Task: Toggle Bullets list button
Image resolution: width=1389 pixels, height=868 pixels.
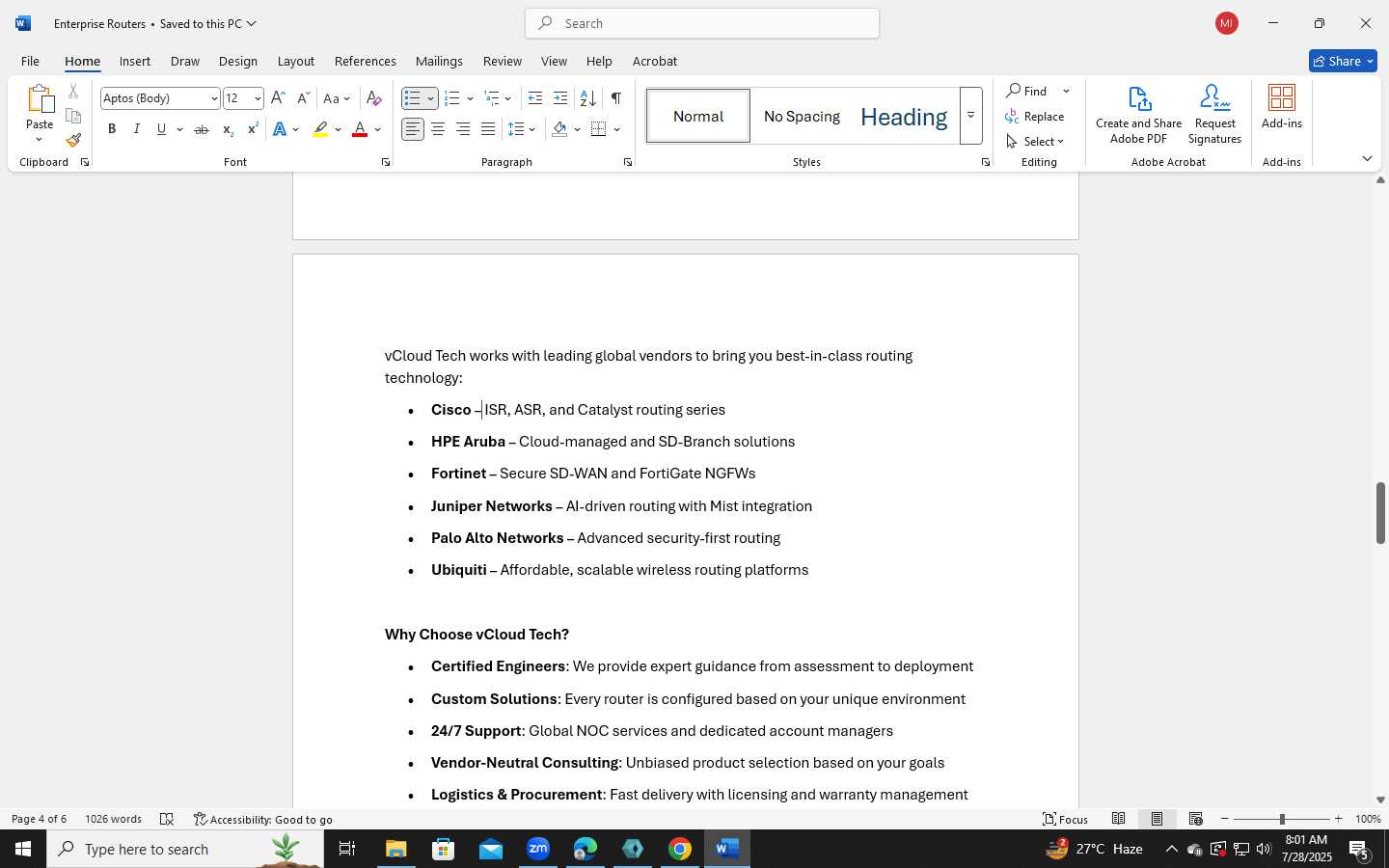Action: 412,98
